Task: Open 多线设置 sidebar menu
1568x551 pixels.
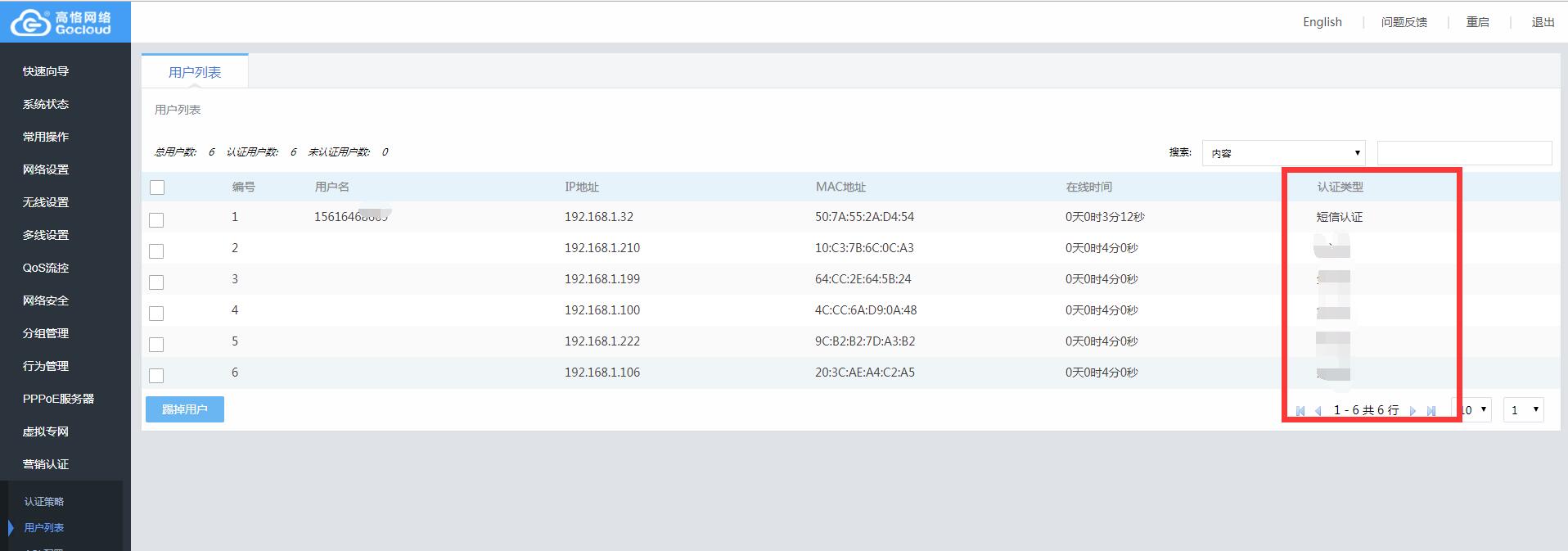Action: point(46,235)
